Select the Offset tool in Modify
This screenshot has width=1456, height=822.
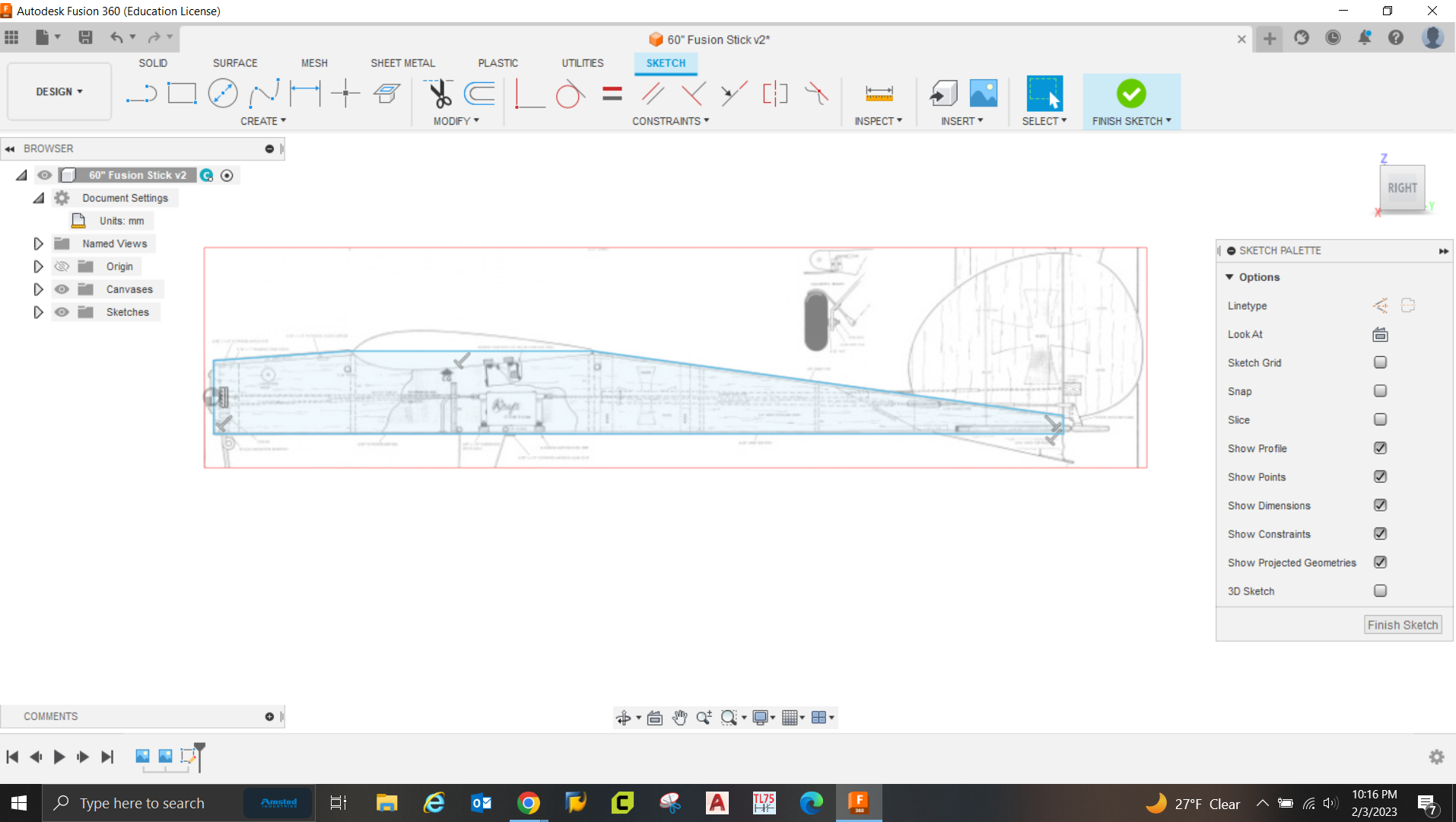(480, 94)
